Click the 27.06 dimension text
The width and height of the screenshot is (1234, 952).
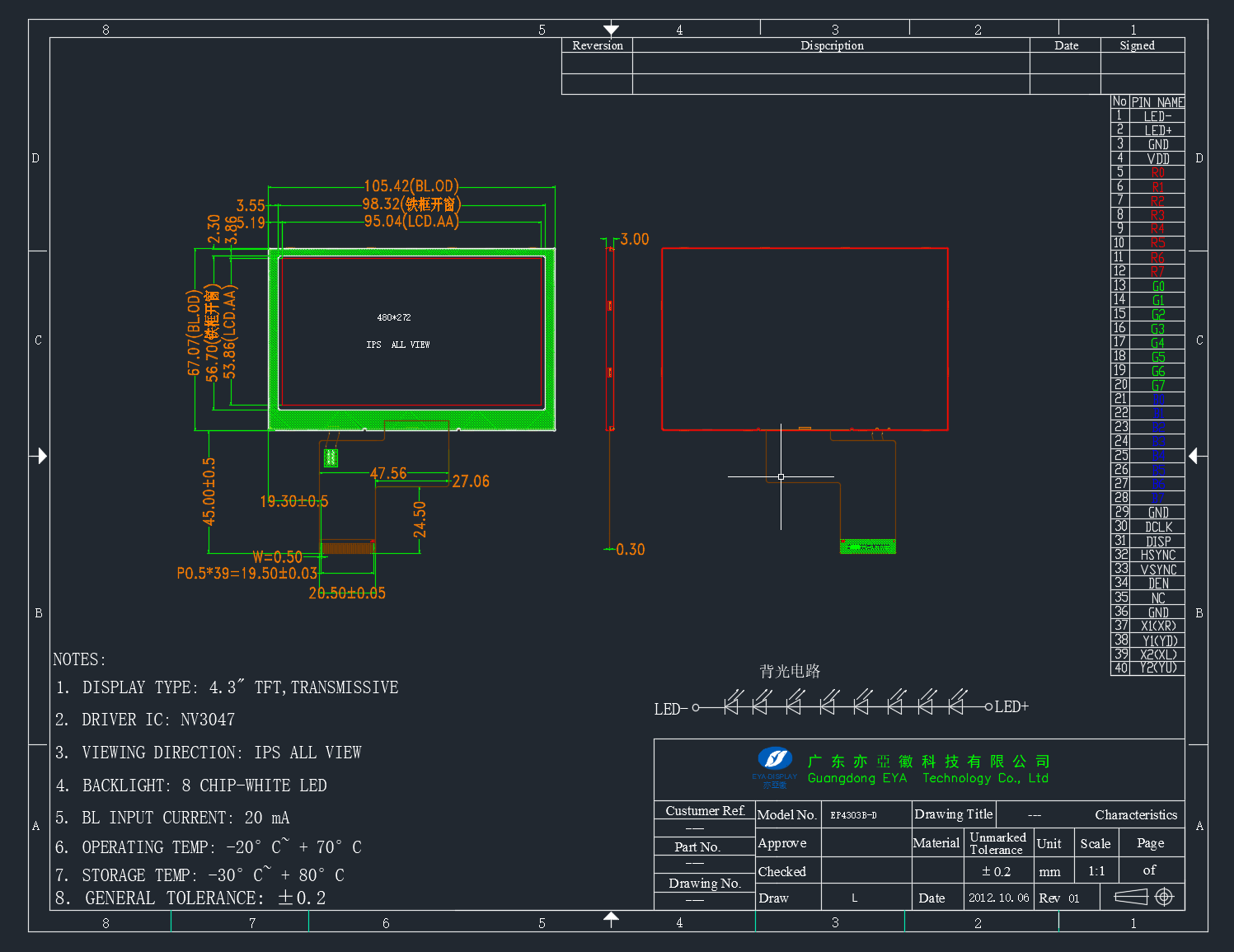click(x=471, y=481)
